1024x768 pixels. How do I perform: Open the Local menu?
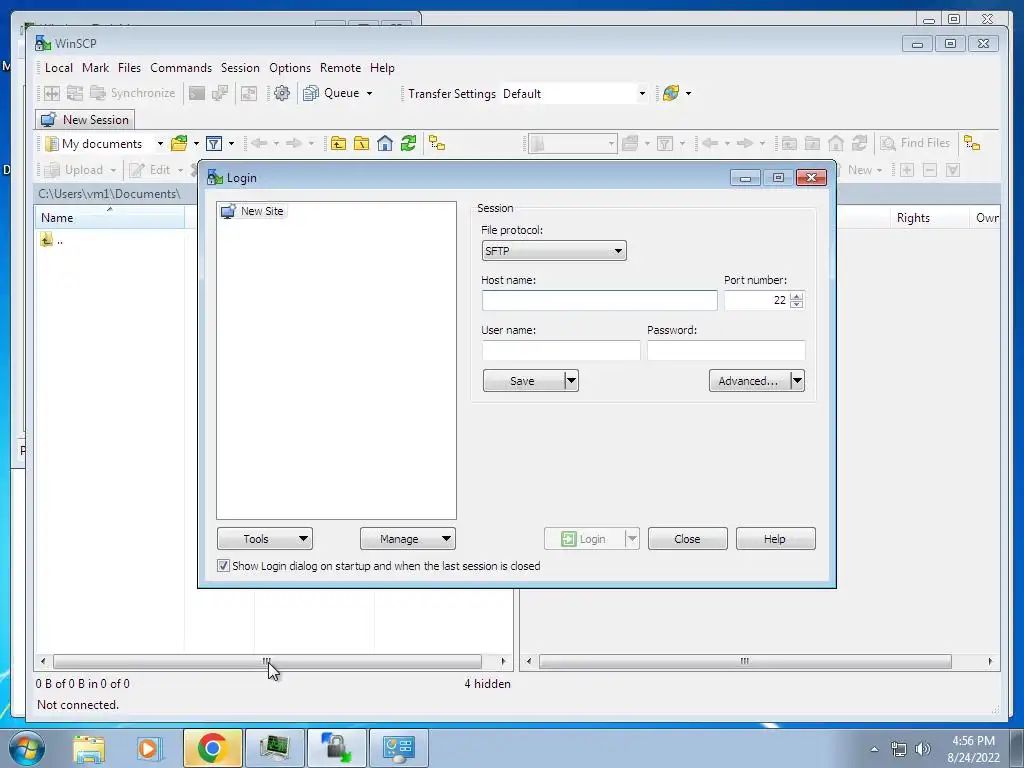coord(59,67)
